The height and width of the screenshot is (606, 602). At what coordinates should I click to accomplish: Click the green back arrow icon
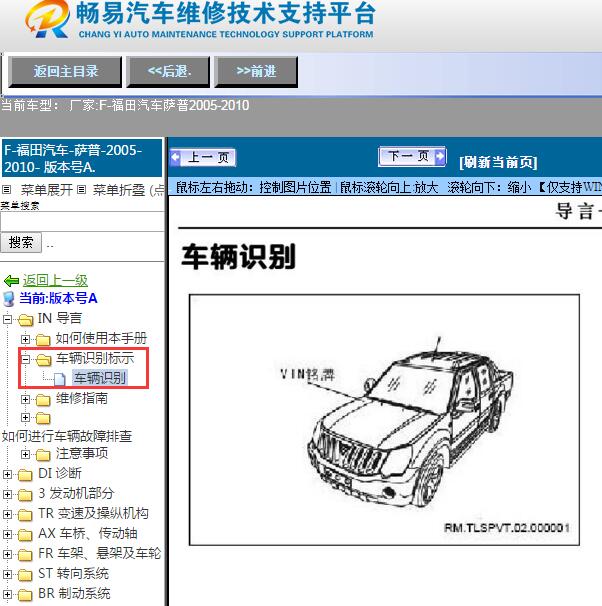(x=11, y=281)
